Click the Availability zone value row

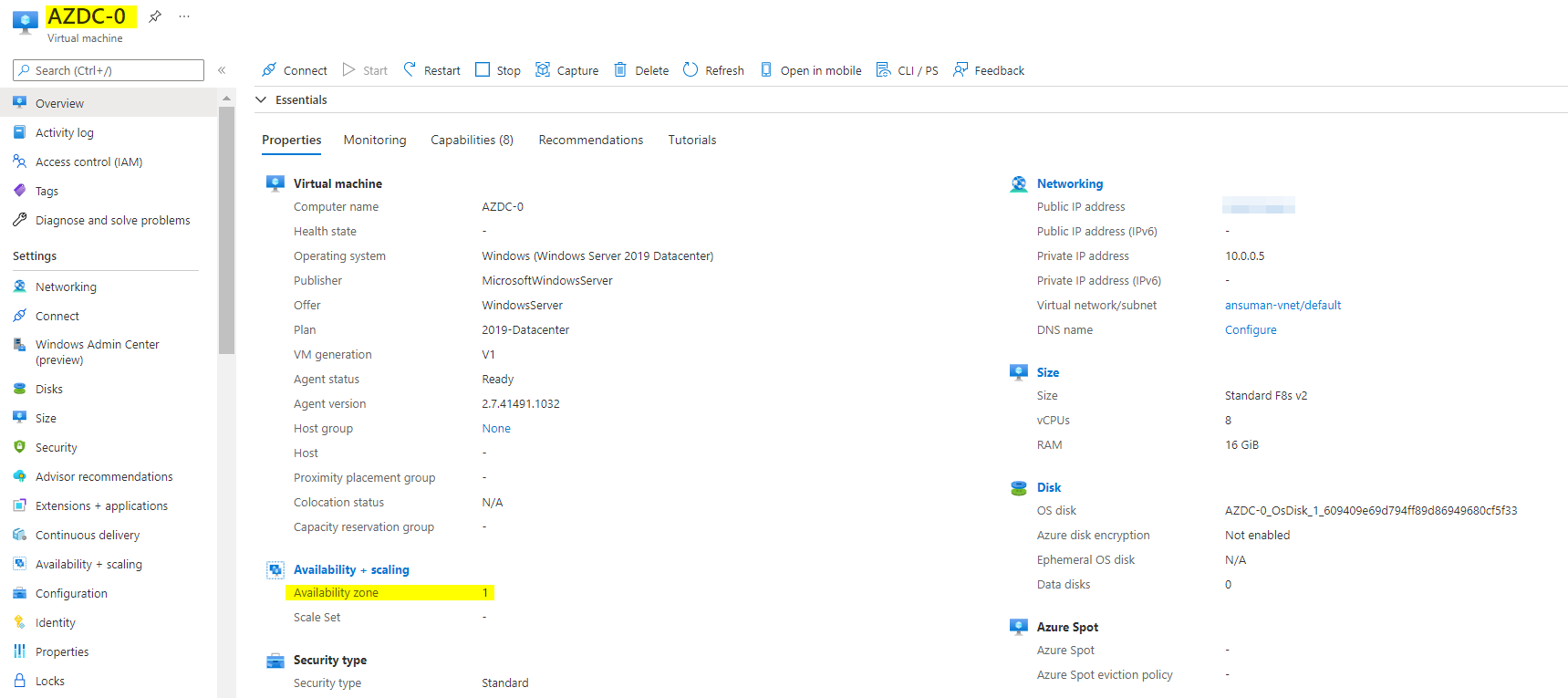click(389, 593)
